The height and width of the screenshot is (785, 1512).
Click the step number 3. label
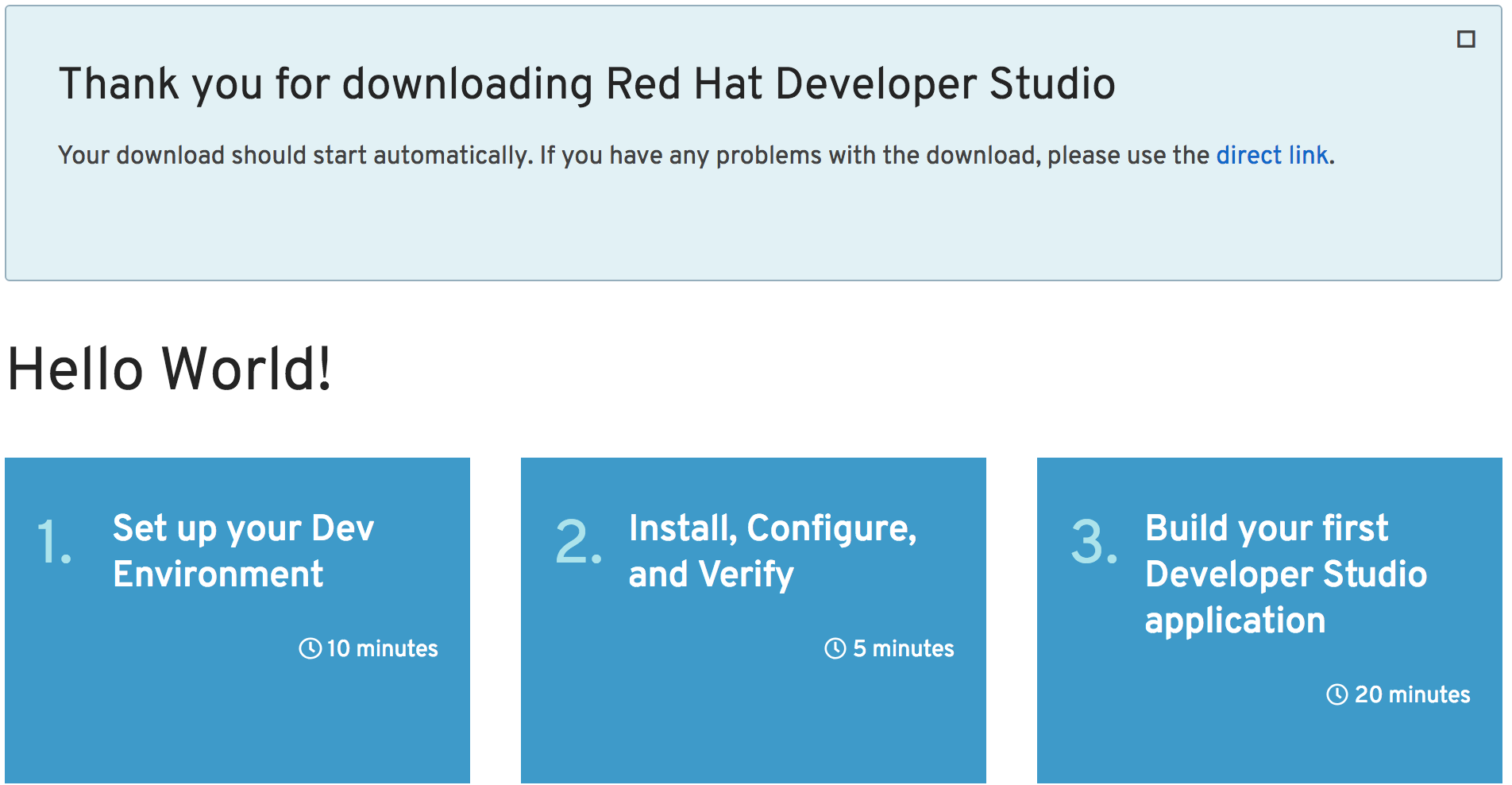click(1094, 543)
